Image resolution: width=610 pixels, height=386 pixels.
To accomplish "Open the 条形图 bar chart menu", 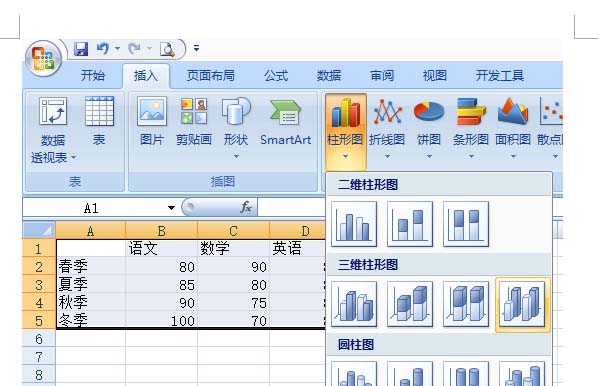I will 471,128.
